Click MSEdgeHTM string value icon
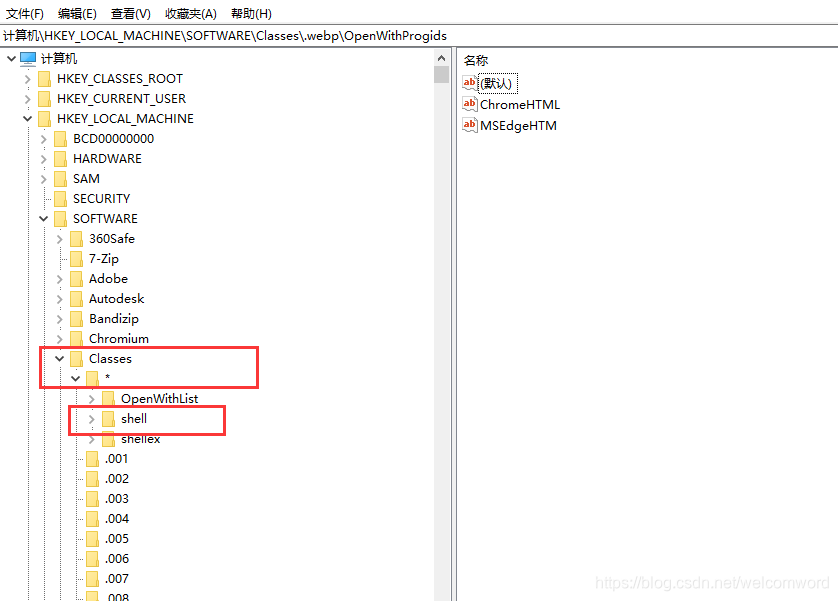 (470, 125)
